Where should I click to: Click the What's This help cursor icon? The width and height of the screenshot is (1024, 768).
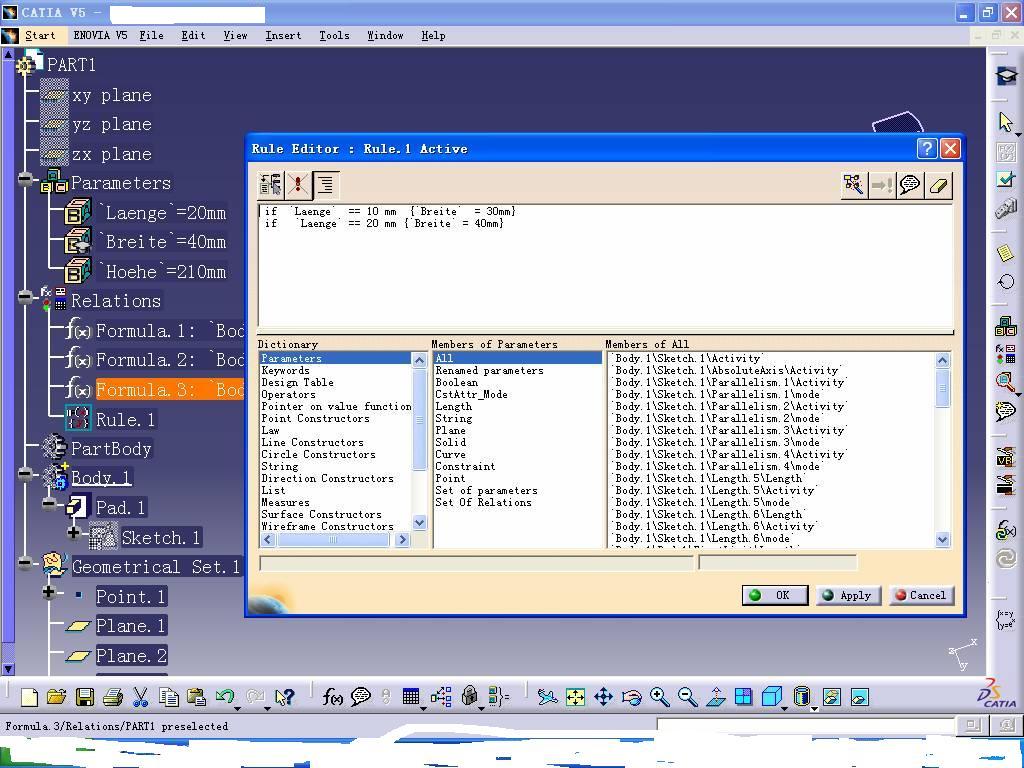285,697
